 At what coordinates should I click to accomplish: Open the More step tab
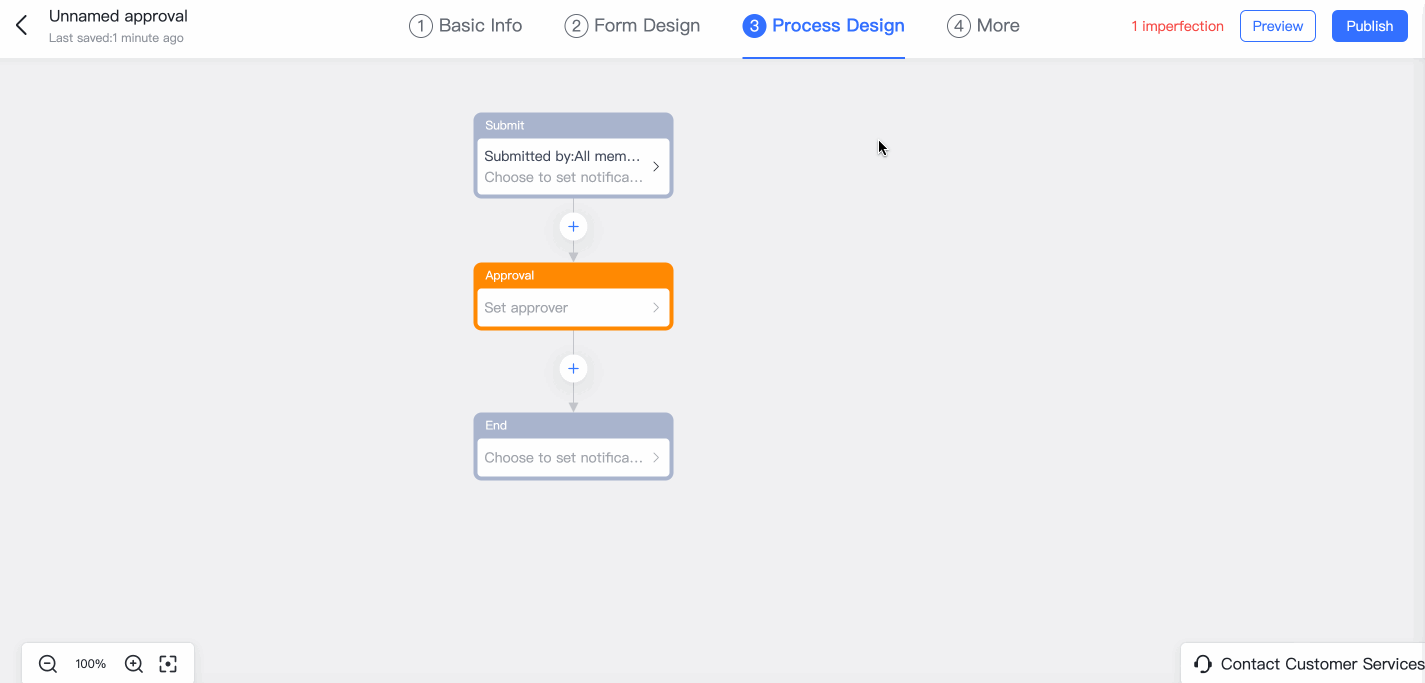pyautogui.click(x=983, y=25)
